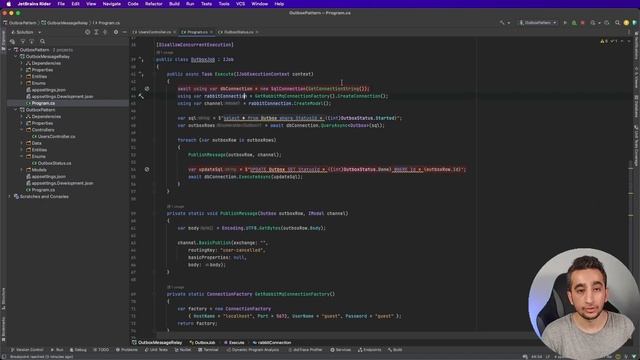Viewport: 640px width, 360px height.
Task: Select appsettings.Development.json under OutboxMessageRelay
Action: [x=62, y=96]
